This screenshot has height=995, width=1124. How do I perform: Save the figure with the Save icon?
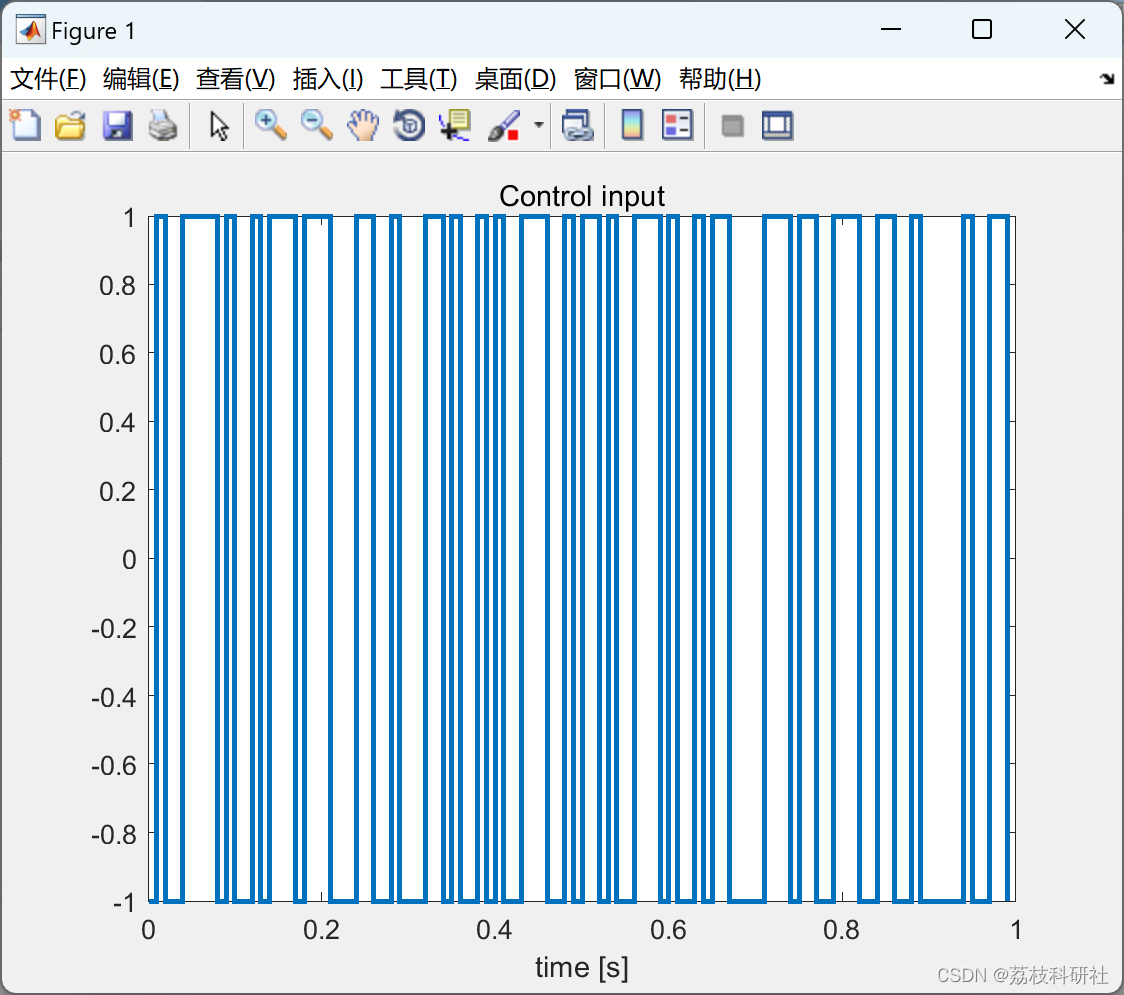pos(117,125)
